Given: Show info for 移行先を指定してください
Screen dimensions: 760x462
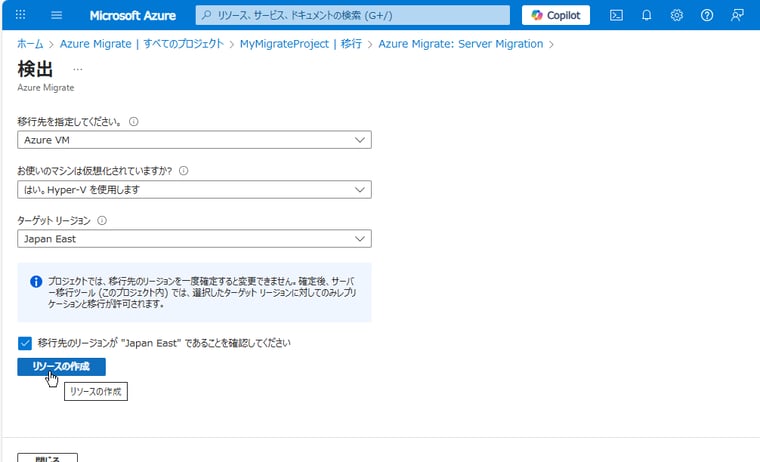Looking at the screenshot, I should click(x=133, y=122).
